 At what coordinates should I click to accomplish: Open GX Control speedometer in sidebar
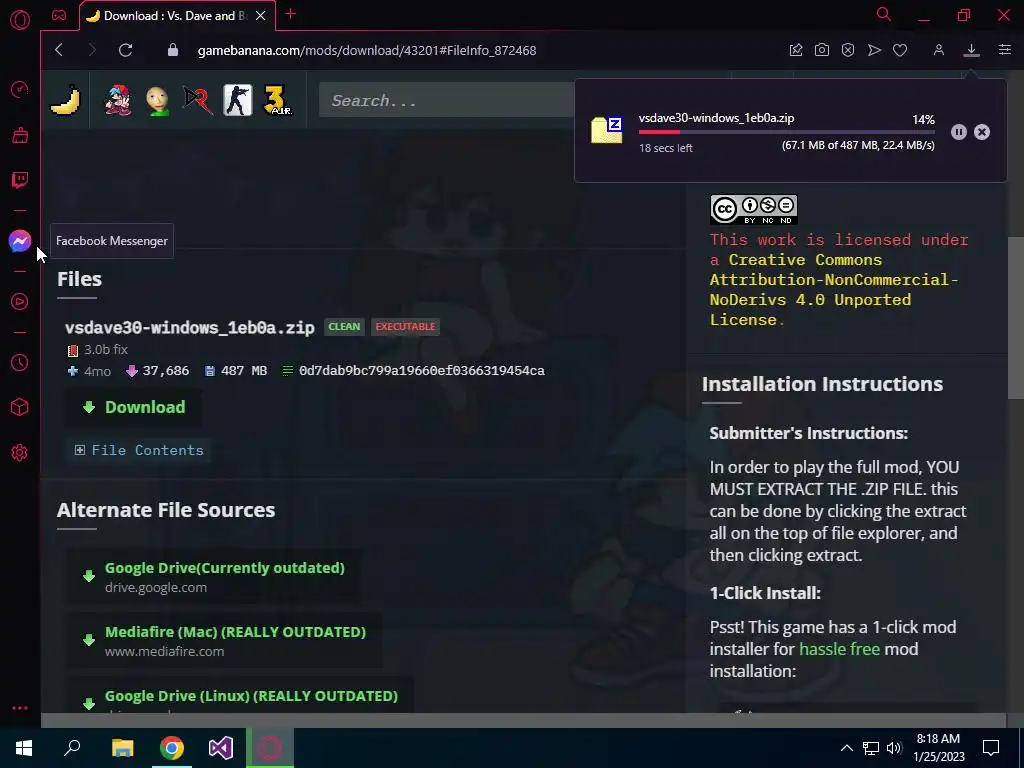20,89
